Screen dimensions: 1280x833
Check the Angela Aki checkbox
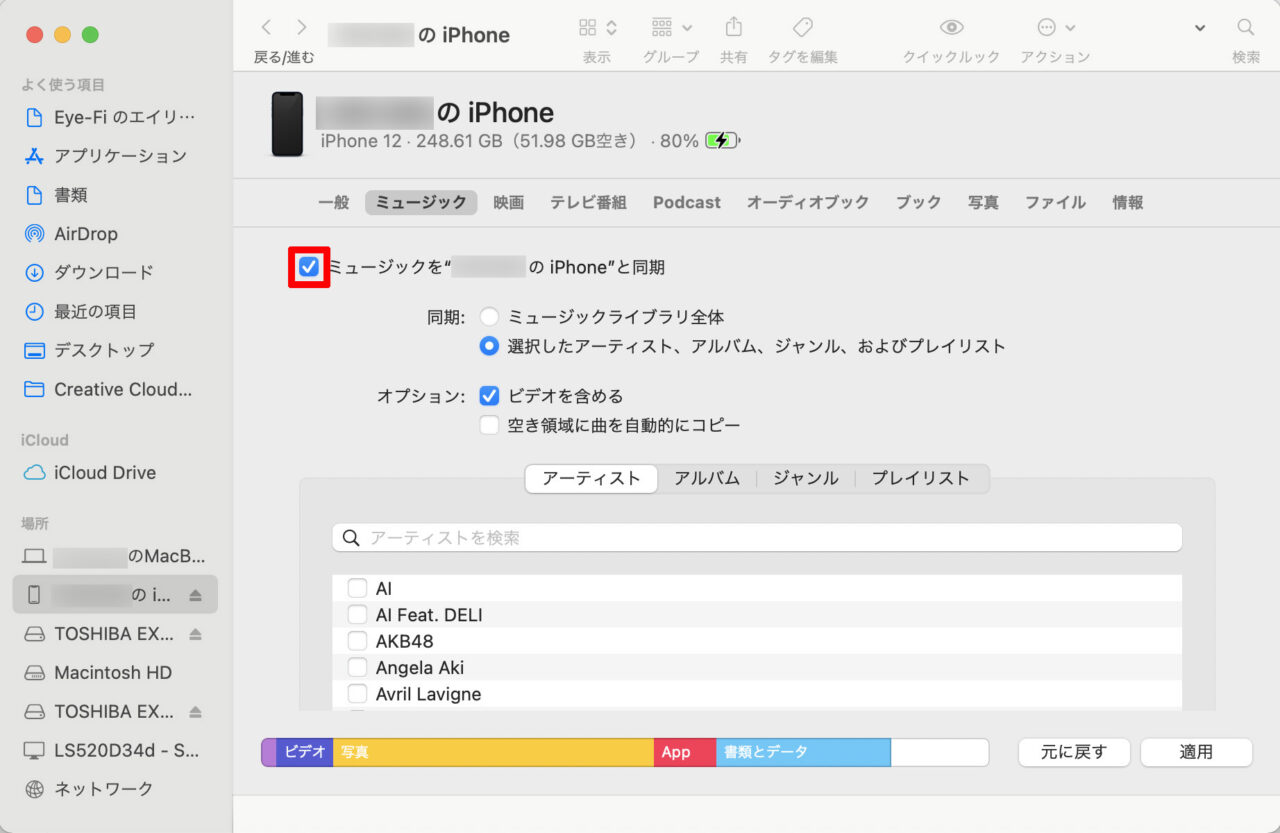[x=357, y=667]
